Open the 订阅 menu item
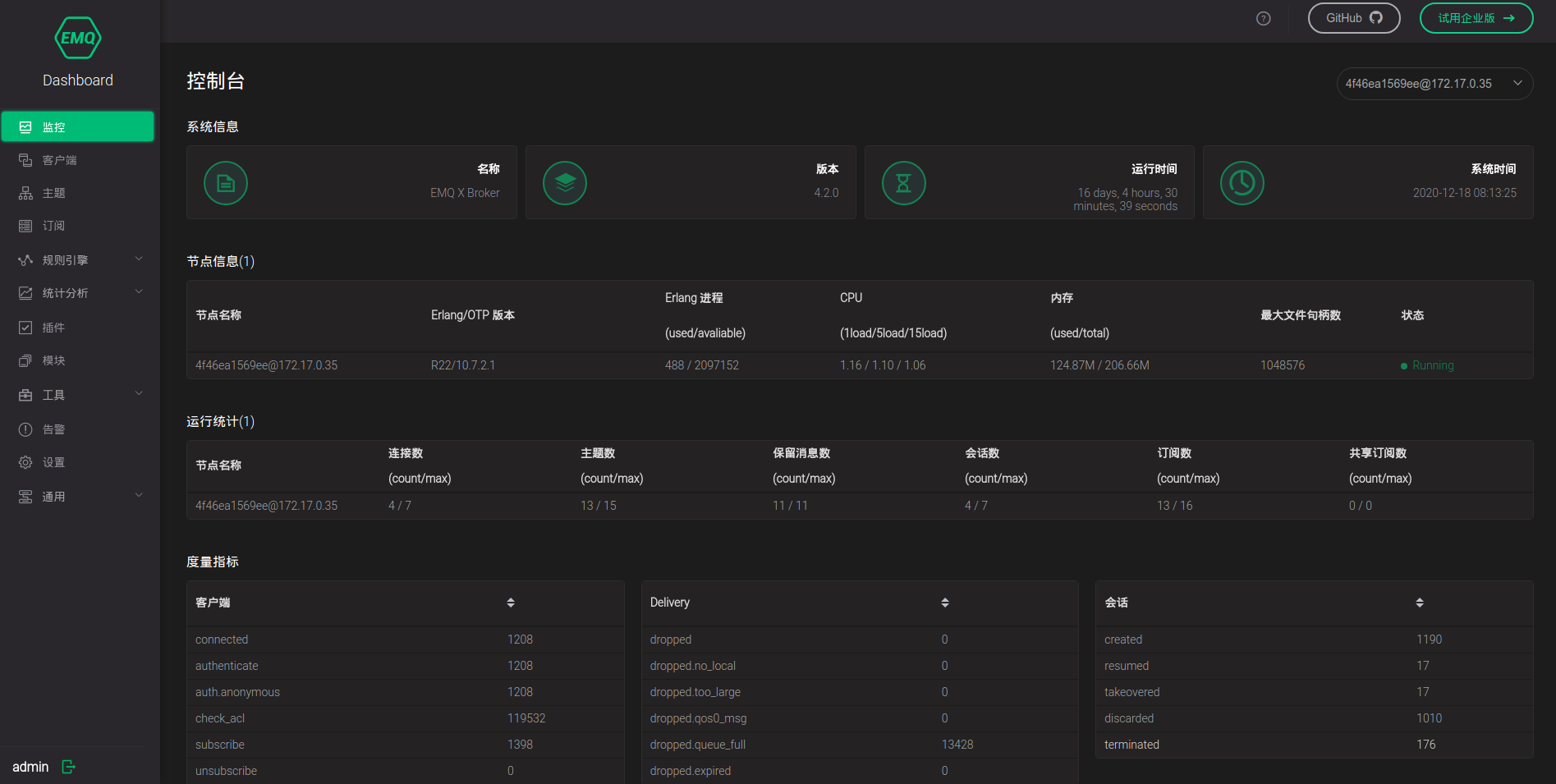Screen dimensions: 1556x784 point(78,226)
